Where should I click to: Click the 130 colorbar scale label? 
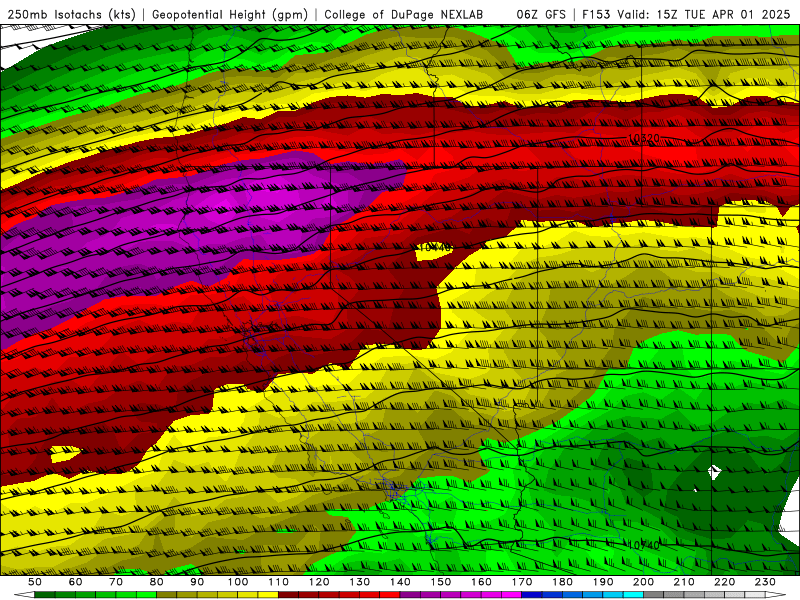pos(359,582)
